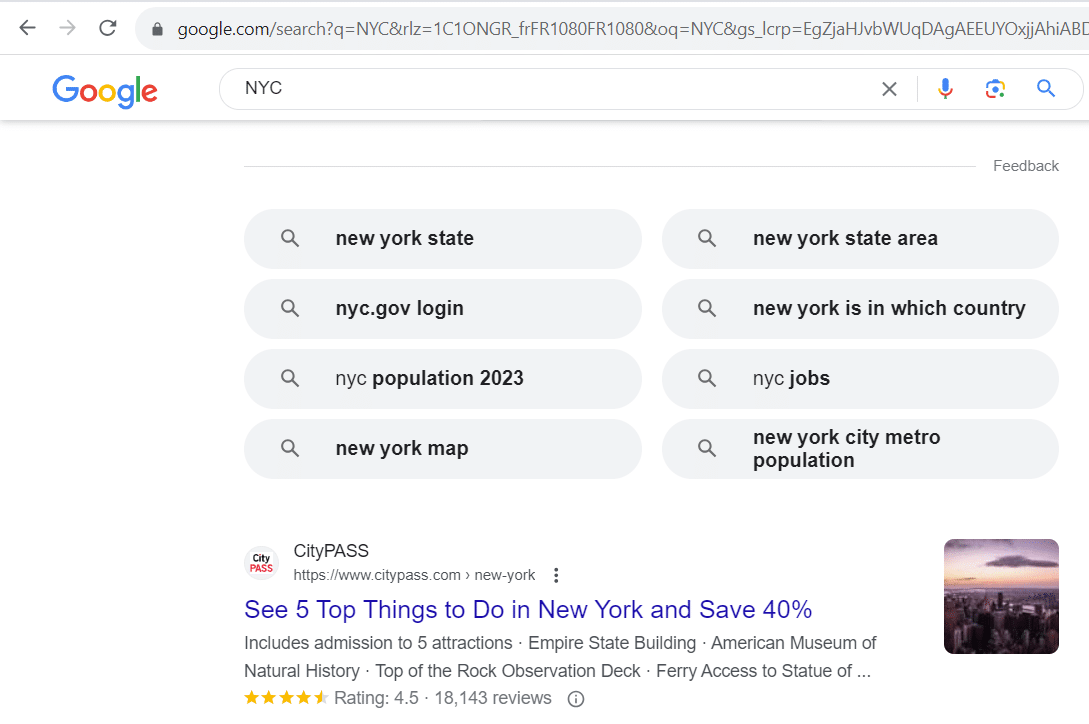The height and width of the screenshot is (724, 1089).
Task: Click the padlock site info icon
Action: coord(157,29)
